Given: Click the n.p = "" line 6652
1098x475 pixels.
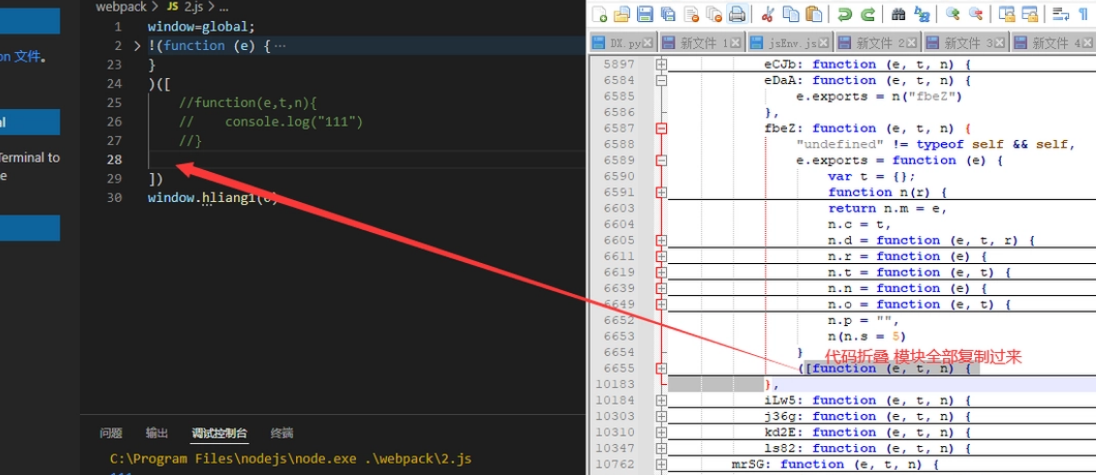Looking at the screenshot, I should click(862, 321).
